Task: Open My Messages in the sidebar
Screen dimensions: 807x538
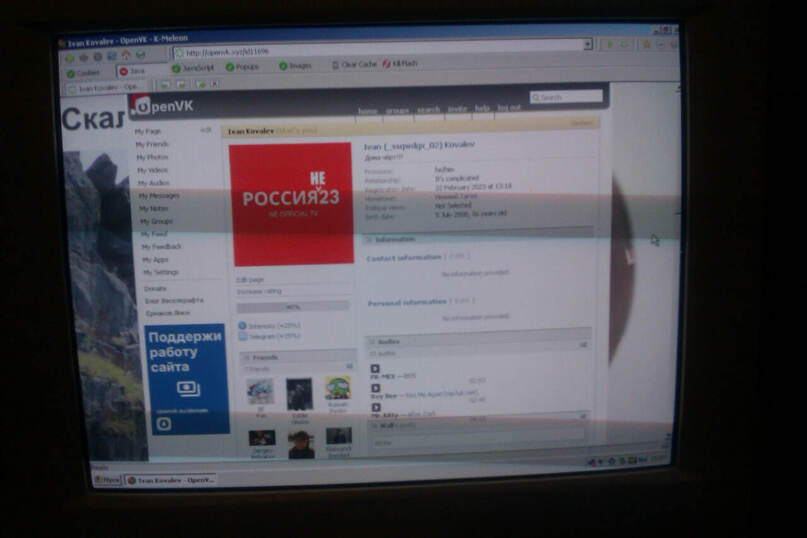Action: tap(159, 196)
